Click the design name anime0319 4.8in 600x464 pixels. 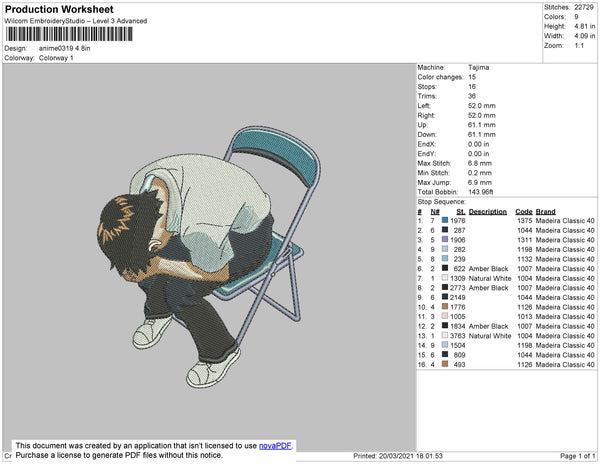(64, 48)
